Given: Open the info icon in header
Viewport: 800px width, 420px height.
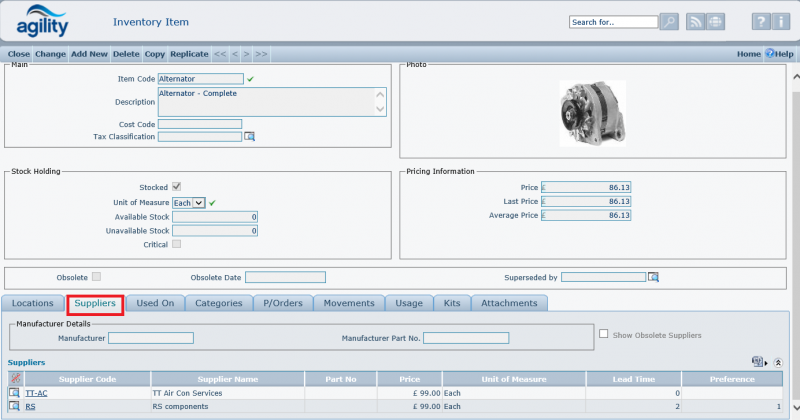Looking at the screenshot, I should [x=782, y=21].
